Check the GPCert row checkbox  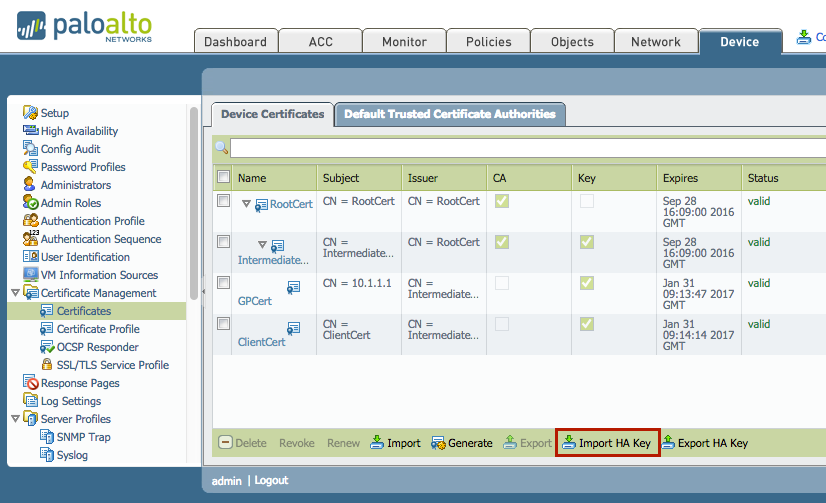click(x=223, y=283)
